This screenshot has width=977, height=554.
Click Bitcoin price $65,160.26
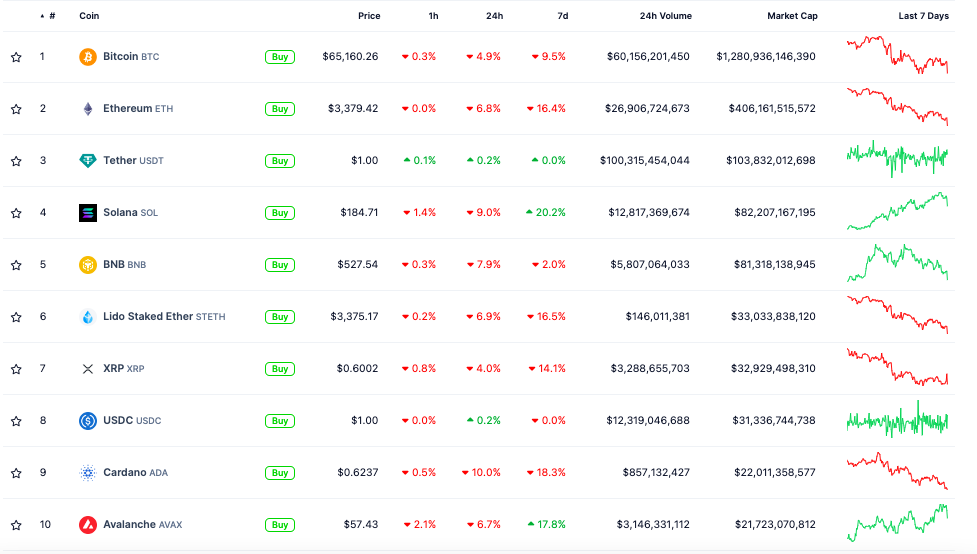[x=350, y=57]
